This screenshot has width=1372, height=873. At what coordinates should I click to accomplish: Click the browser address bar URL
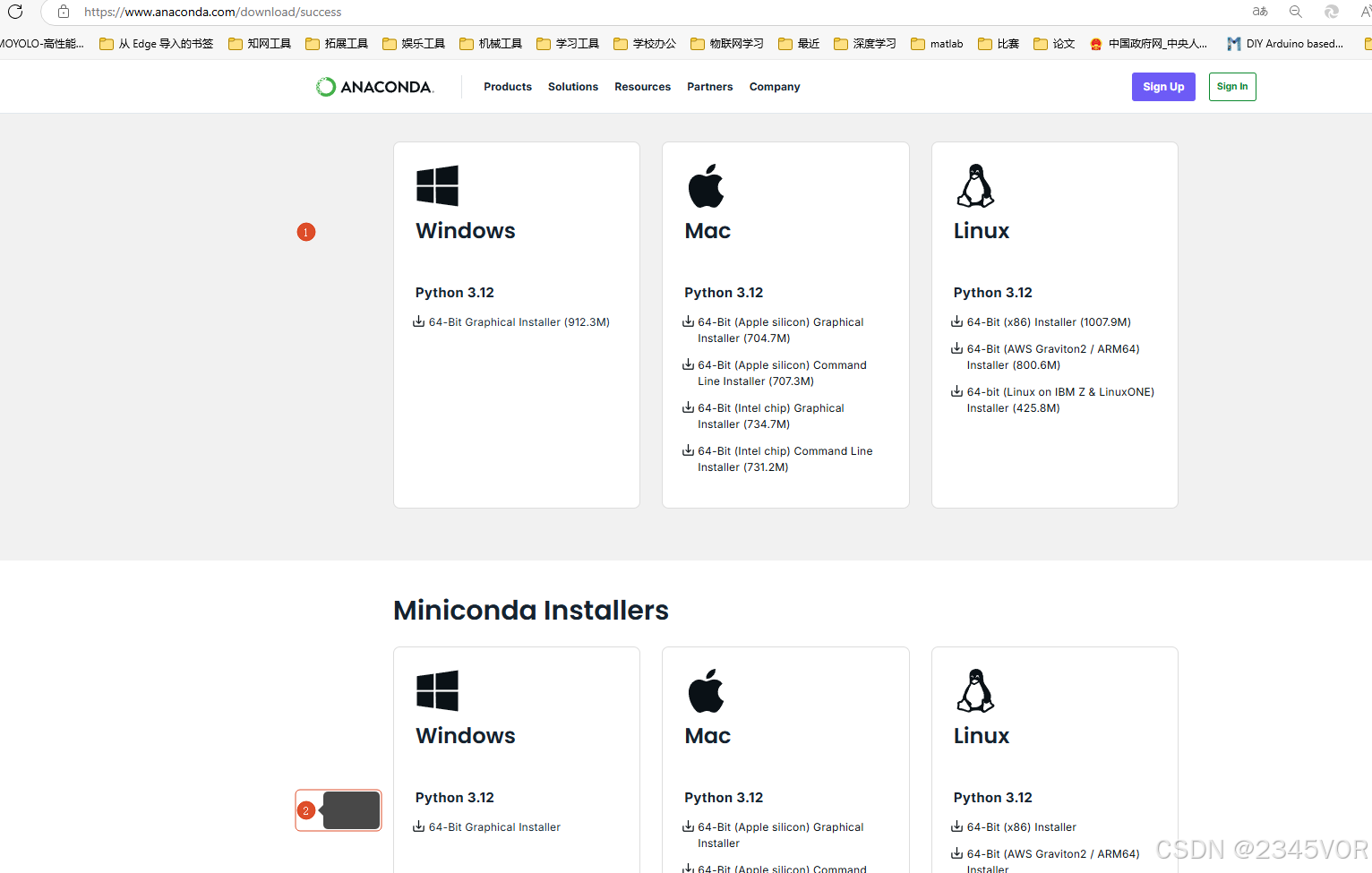[x=213, y=12]
